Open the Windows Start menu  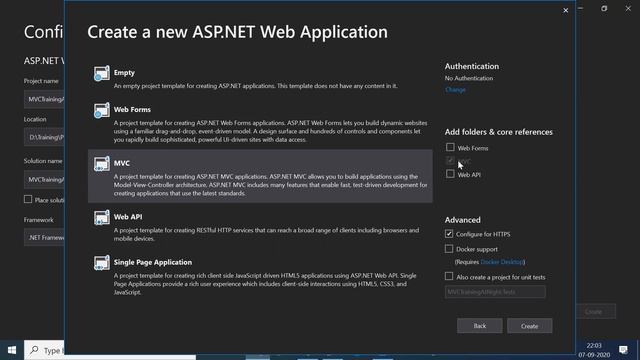(12, 350)
